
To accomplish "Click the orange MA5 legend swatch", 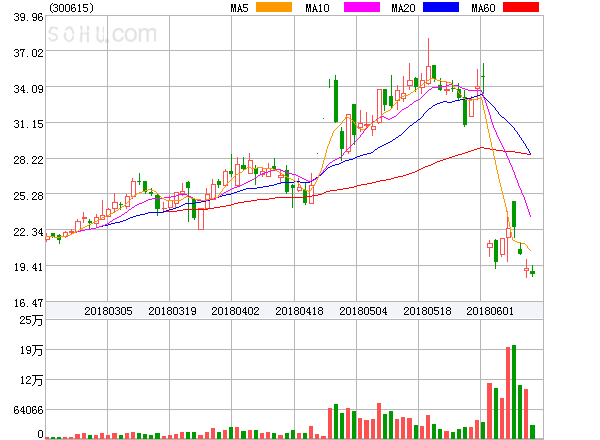I will click(x=274, y=7).
